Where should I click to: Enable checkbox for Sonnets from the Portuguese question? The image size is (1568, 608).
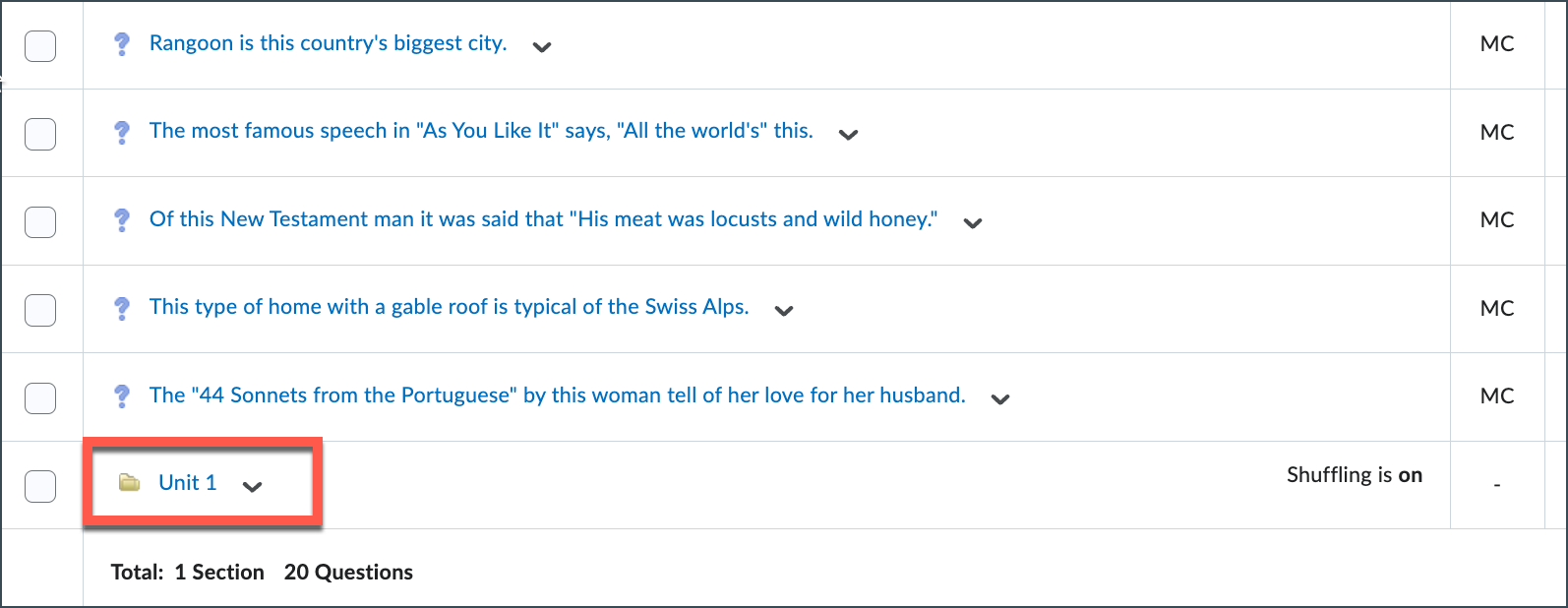[40, 397]
